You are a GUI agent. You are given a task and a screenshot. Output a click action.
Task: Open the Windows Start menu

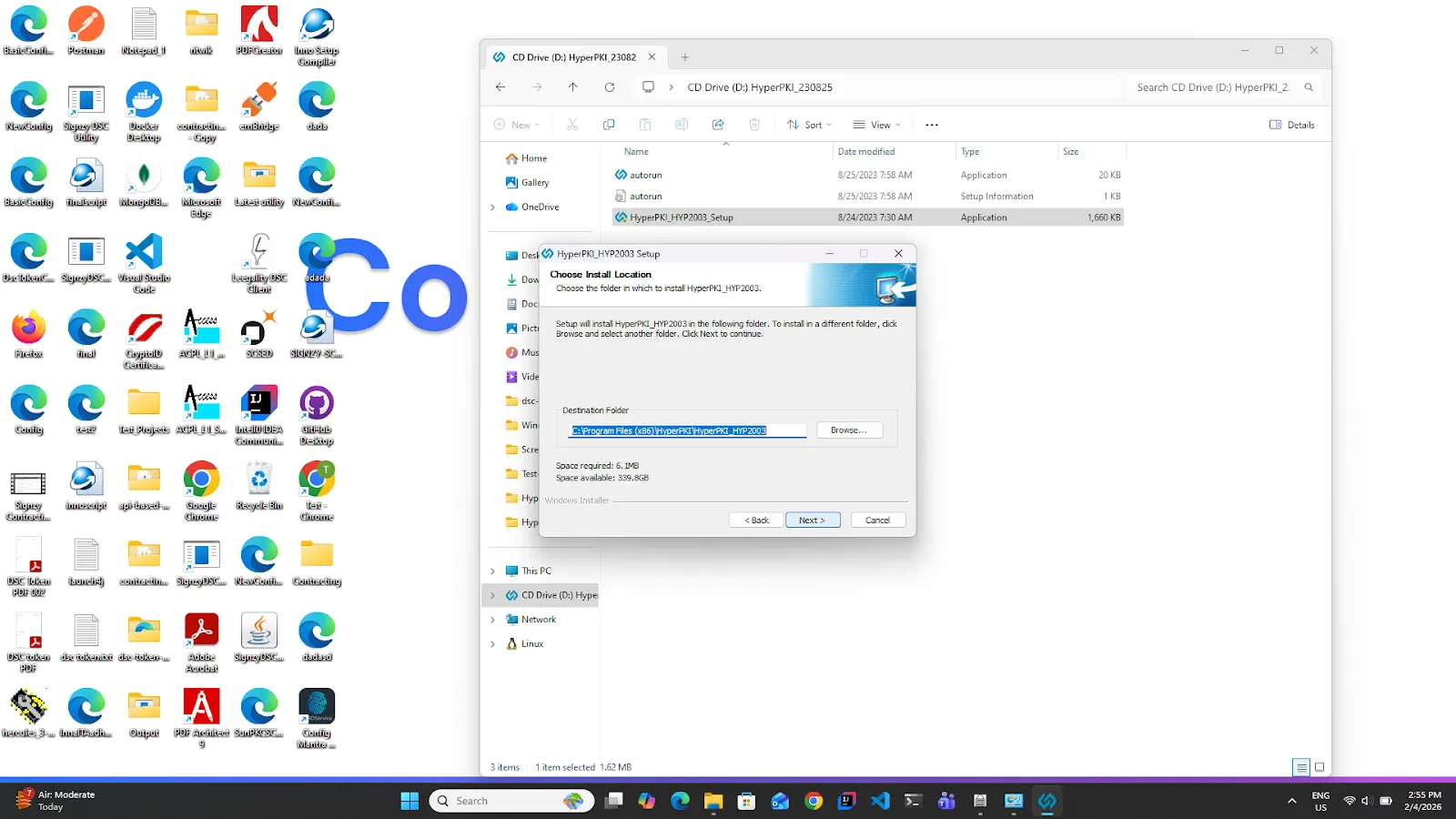pyautogui.click(x=409, y=801)
